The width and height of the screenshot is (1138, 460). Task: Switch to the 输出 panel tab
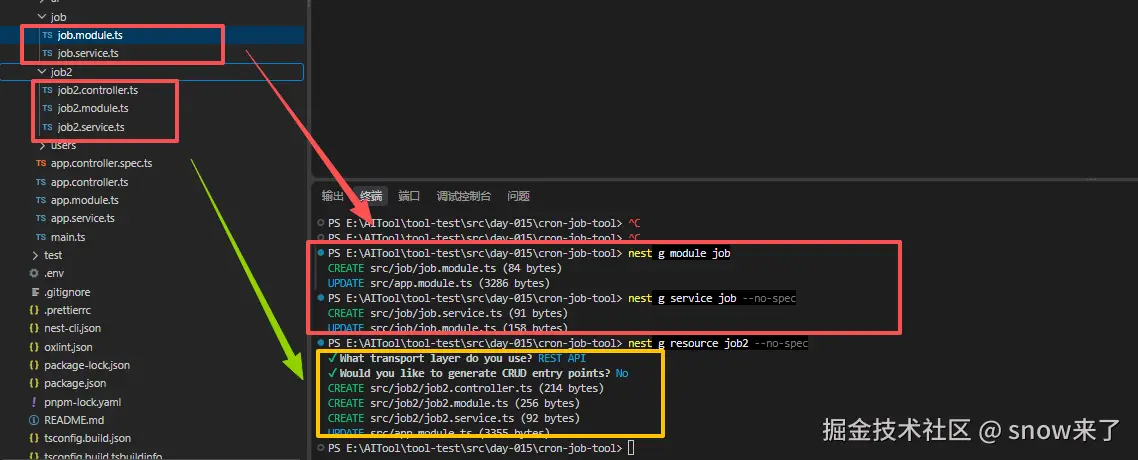click(333, 196)
